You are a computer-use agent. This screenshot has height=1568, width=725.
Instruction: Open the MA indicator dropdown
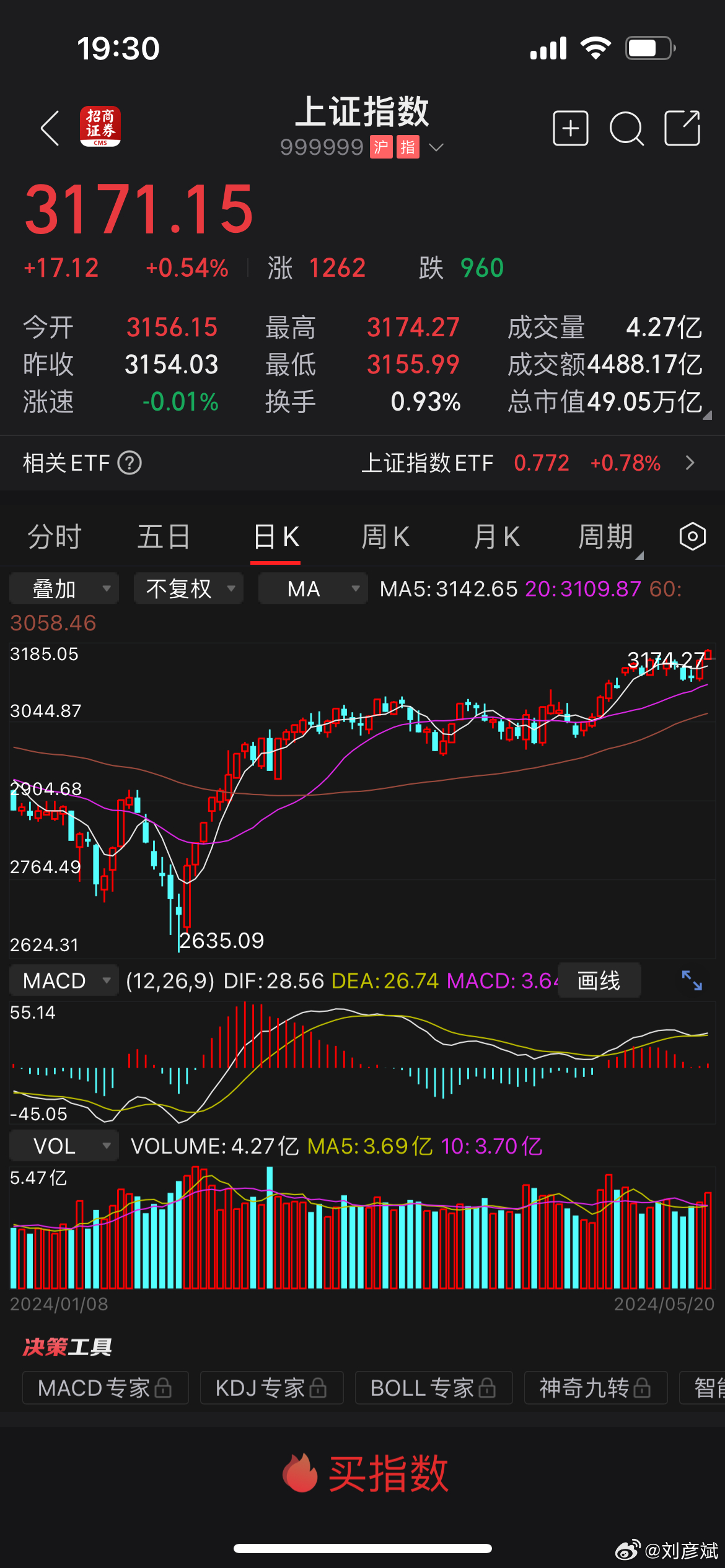coord(312,588)
